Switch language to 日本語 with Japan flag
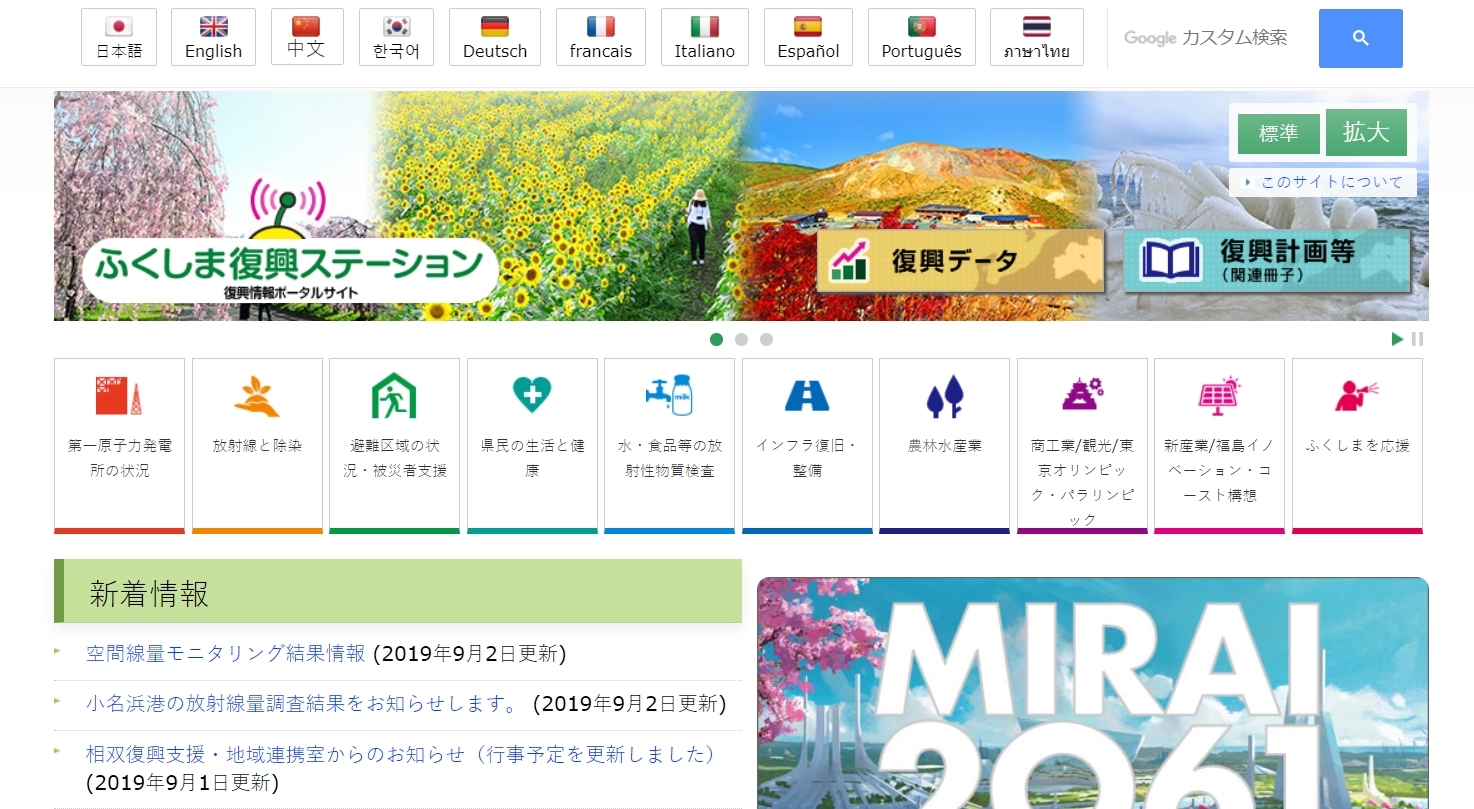1474x809 pixels. point(119,37)
